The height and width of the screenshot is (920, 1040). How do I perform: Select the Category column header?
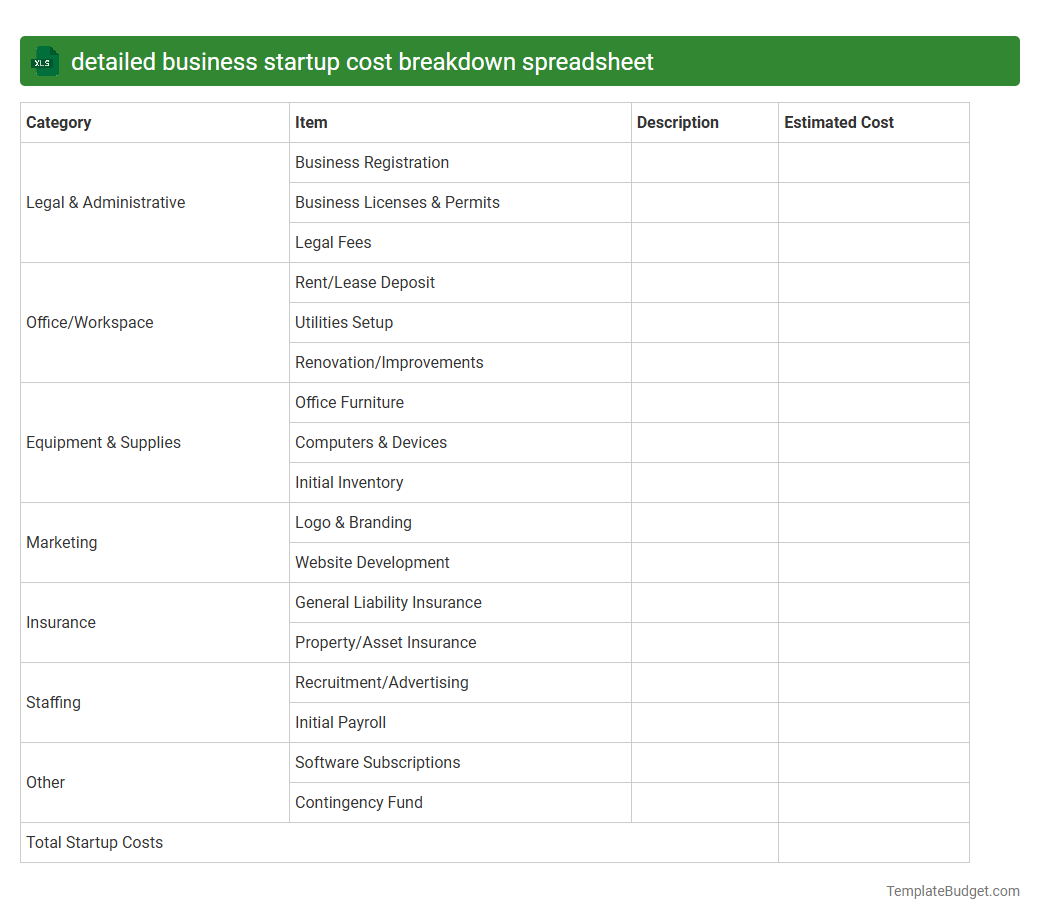pyautogui.click(x=58, y=122)
